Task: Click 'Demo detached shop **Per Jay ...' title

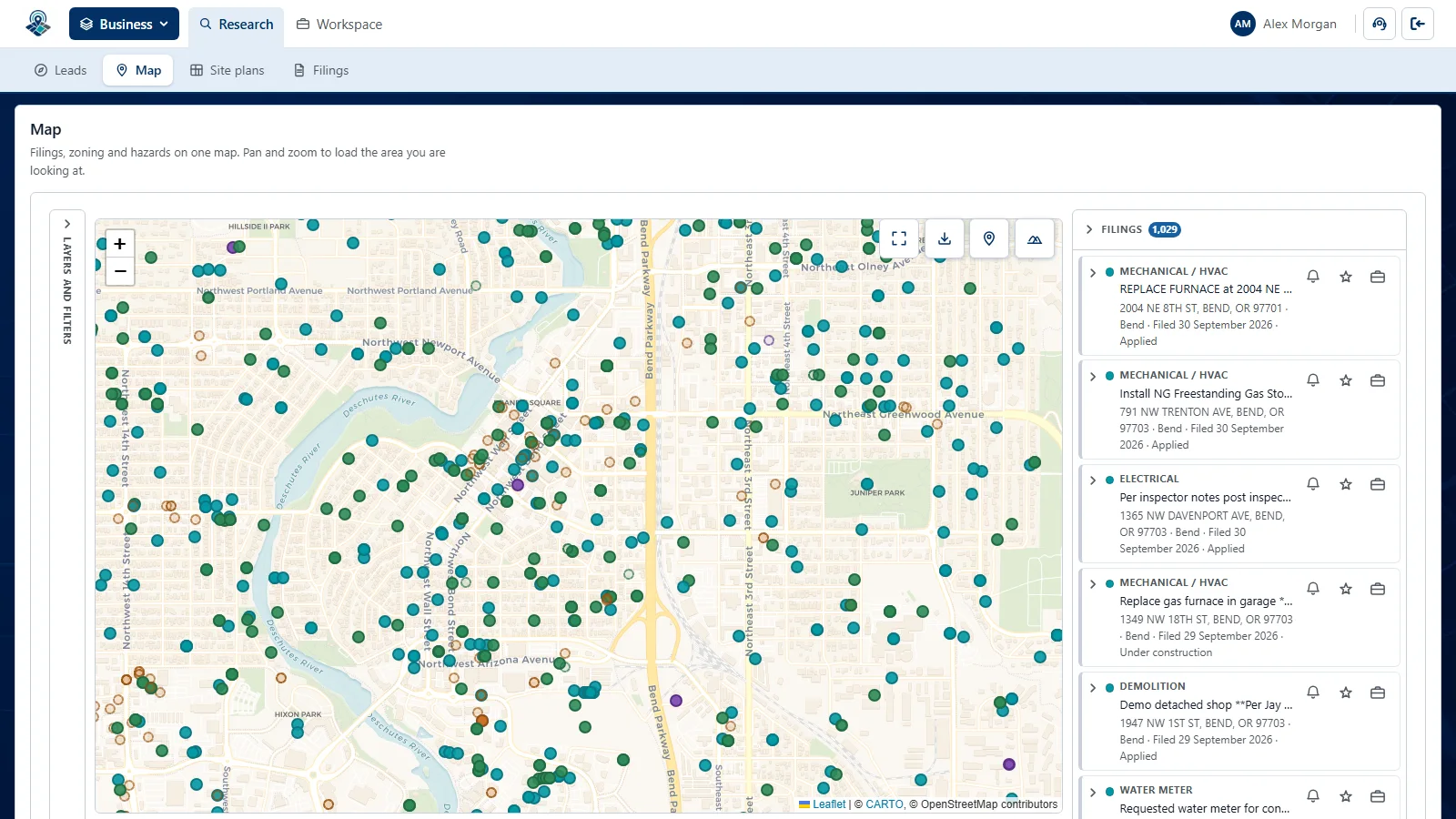Action: pos(1206,704)
